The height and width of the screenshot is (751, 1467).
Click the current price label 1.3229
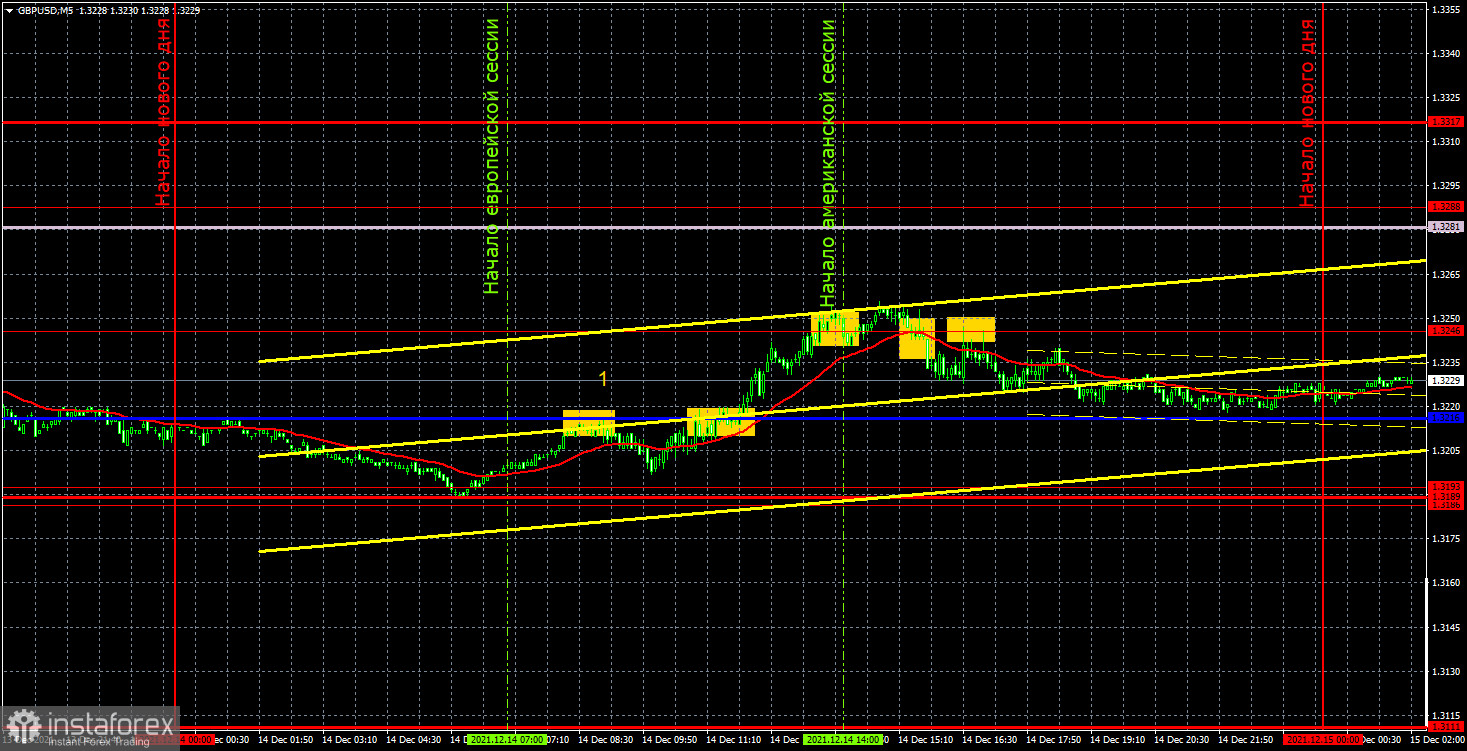[x=1445, y=380]
